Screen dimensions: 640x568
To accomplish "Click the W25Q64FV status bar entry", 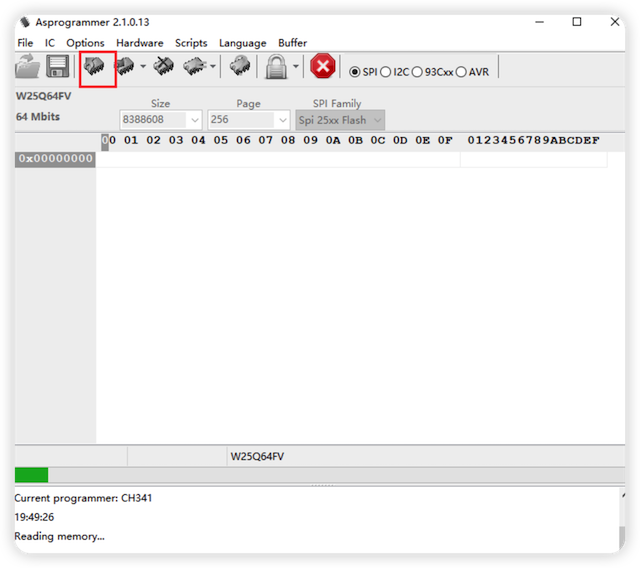I will 257,456.
